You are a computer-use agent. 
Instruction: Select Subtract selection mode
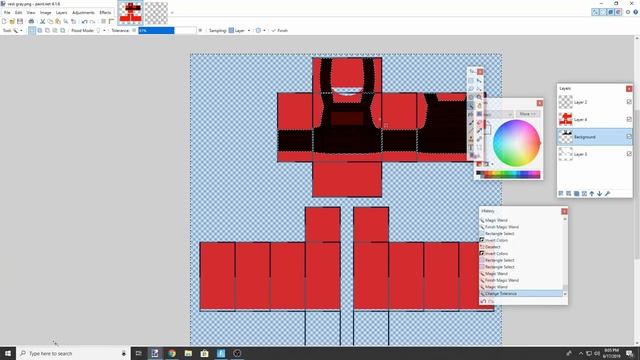(x=47, y=31)
